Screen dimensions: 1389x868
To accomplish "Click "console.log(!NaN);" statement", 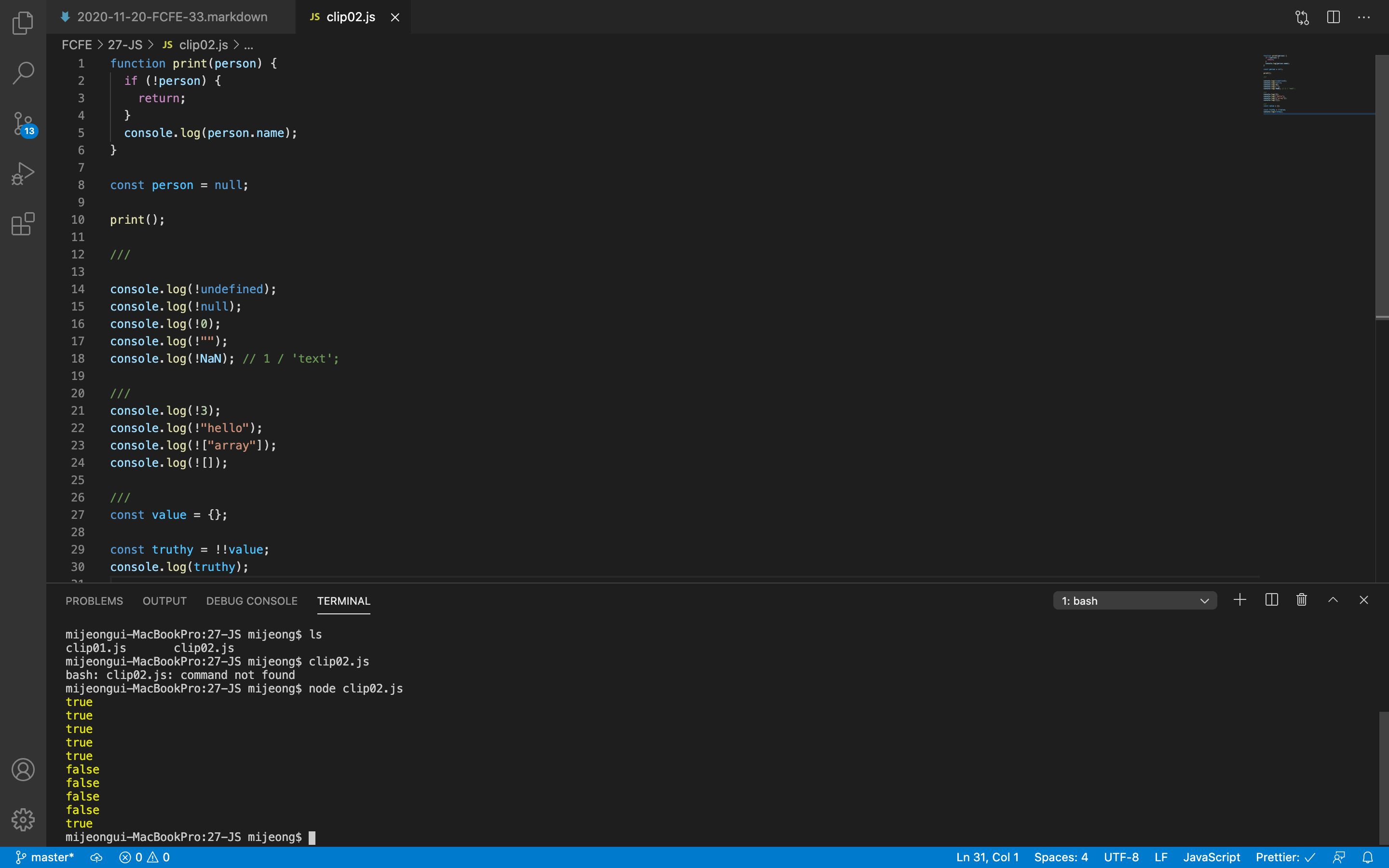I will tap(172, 358).
